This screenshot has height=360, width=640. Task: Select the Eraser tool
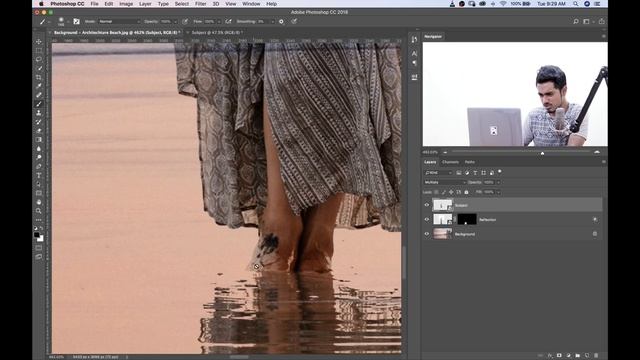[39, 131]
